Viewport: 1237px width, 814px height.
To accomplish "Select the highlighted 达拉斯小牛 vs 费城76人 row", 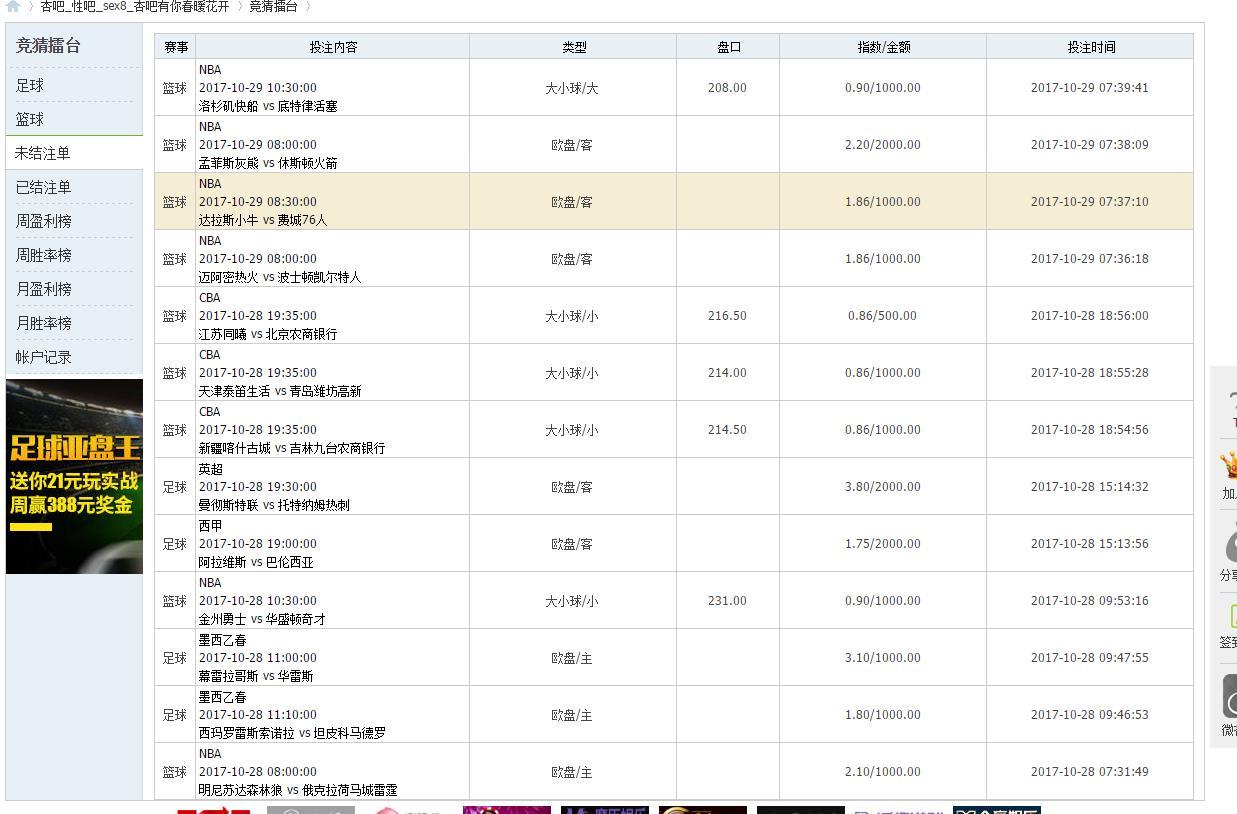I will tap(263, 220).
